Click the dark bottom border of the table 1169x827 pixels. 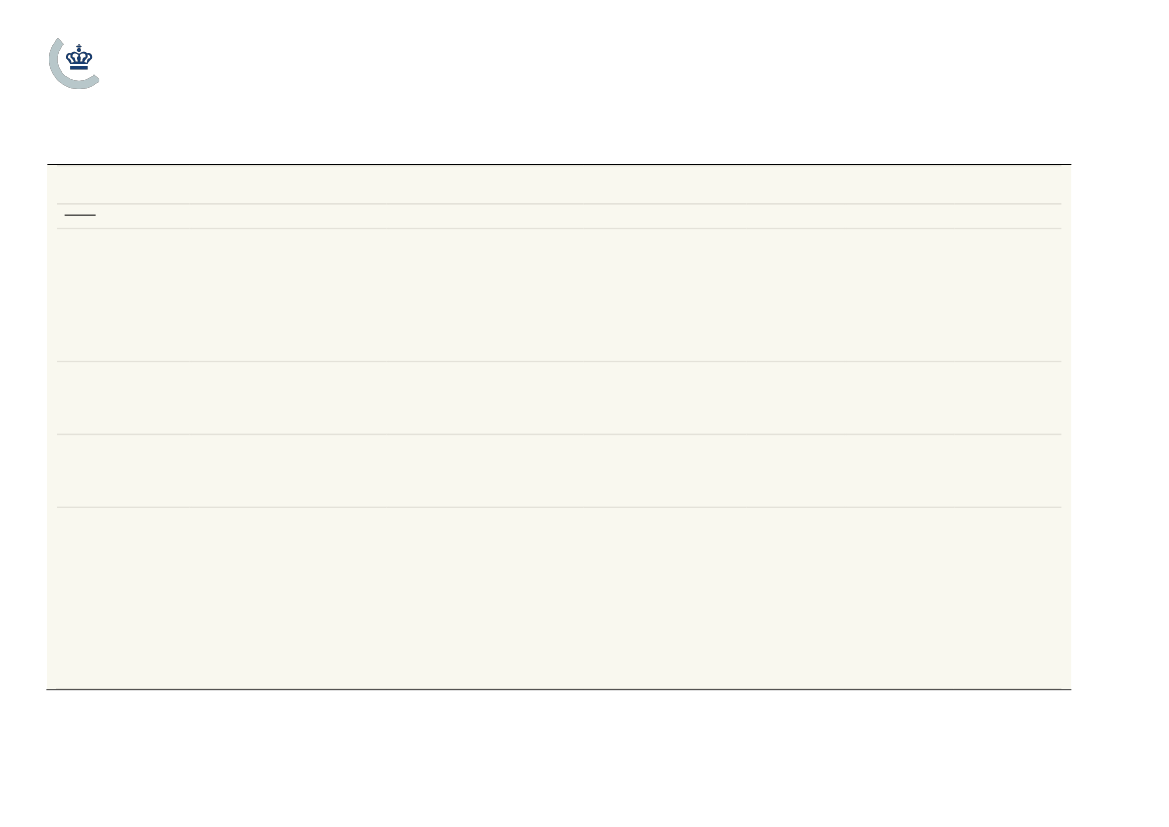[x=559, y=689]
